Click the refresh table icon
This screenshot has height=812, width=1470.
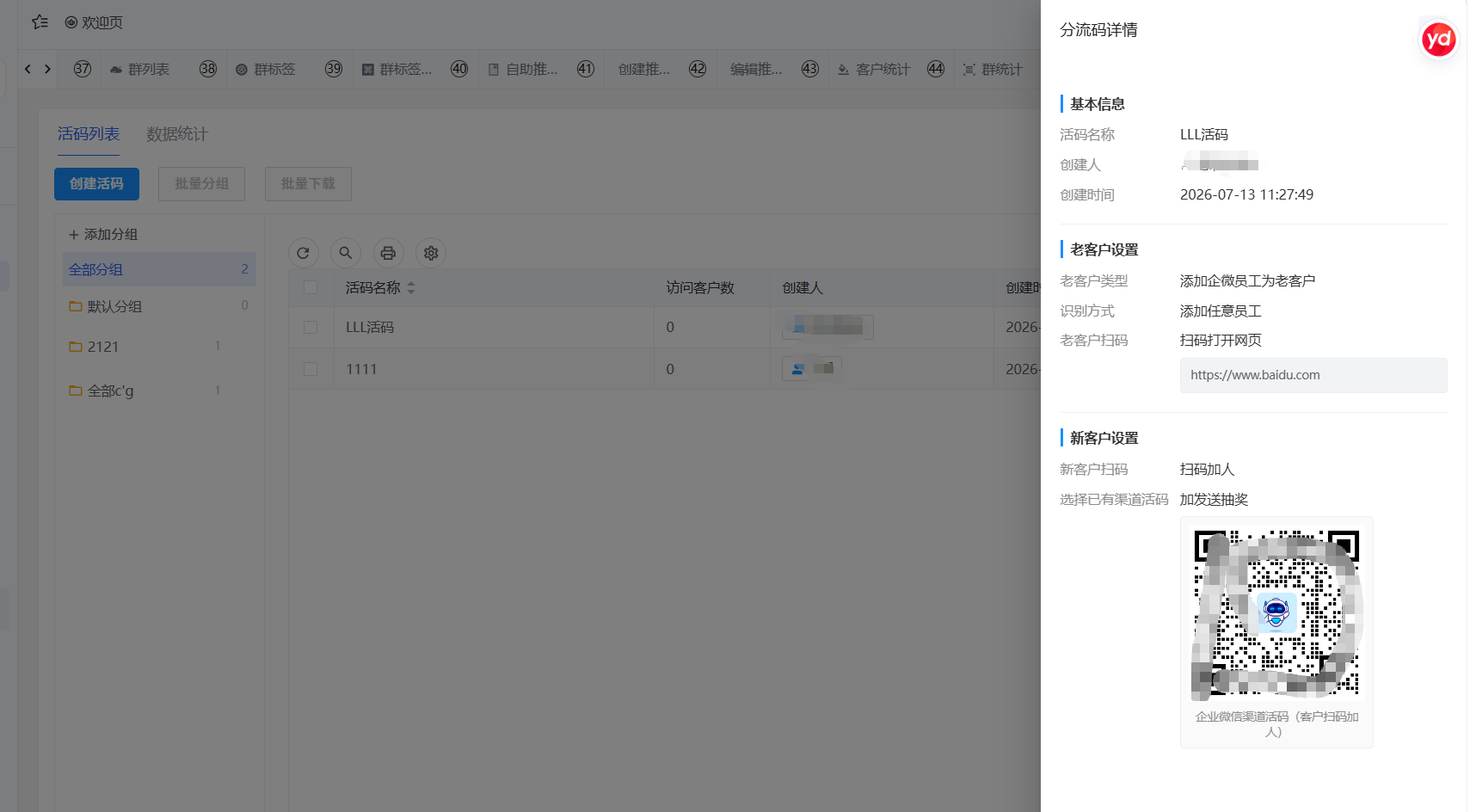pyautogui.click(x=303, y=253)
